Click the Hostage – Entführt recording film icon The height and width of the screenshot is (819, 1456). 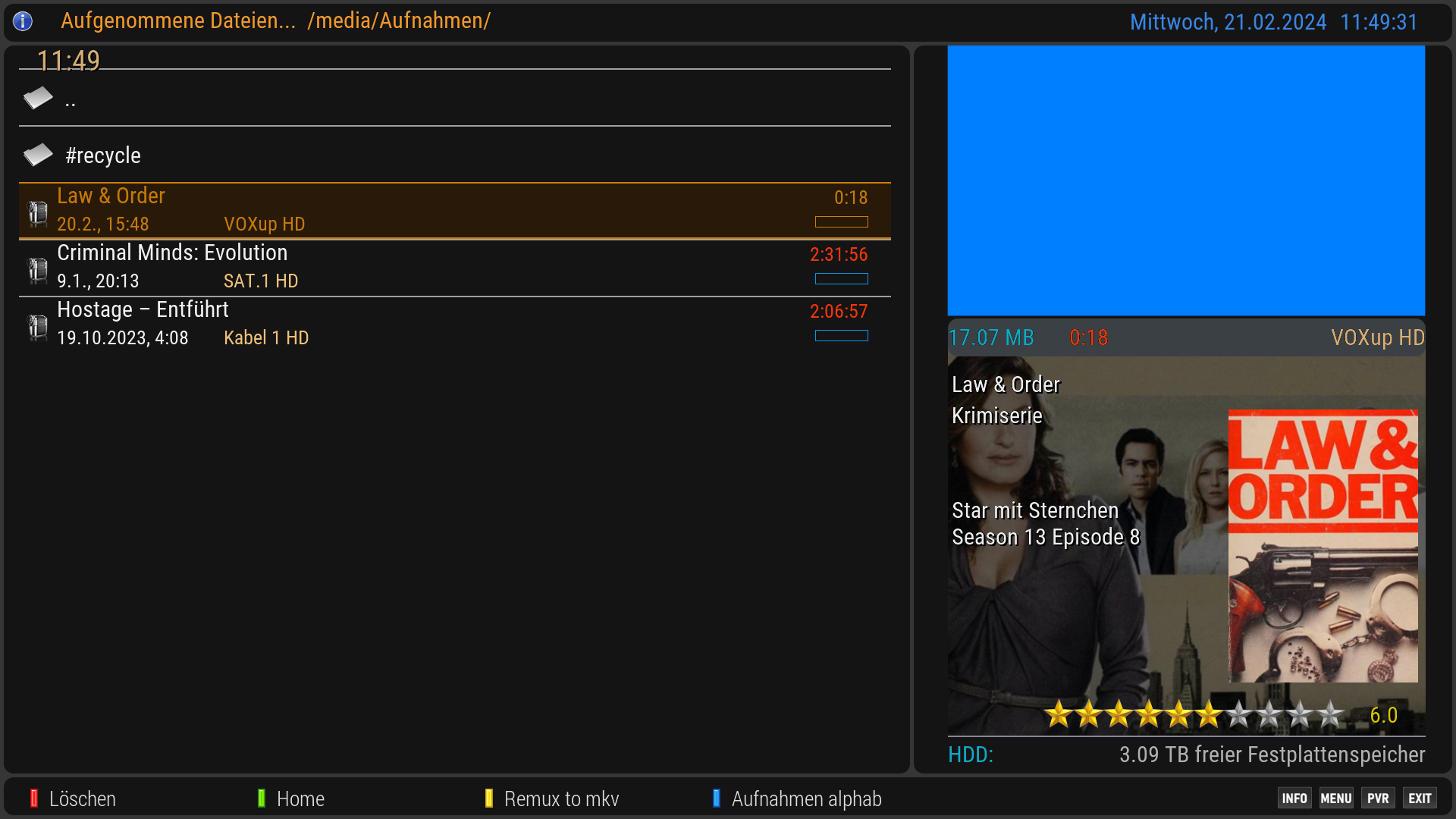click(x=38, y=327)
